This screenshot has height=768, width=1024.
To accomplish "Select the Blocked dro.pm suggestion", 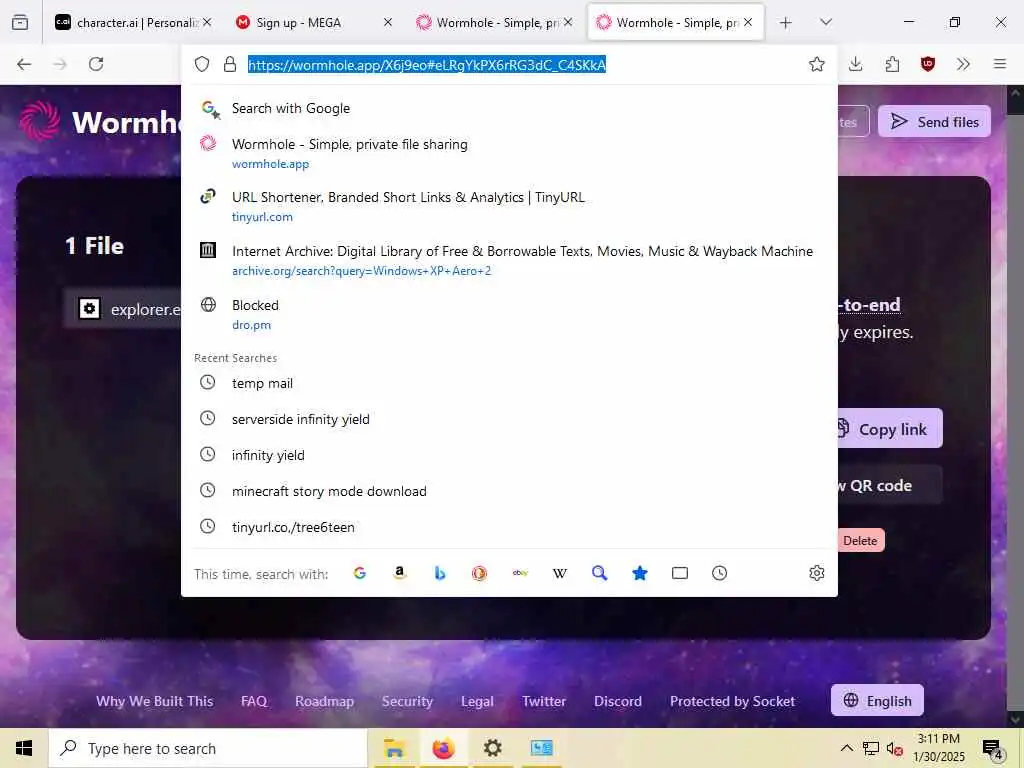I will click(509, 314).
